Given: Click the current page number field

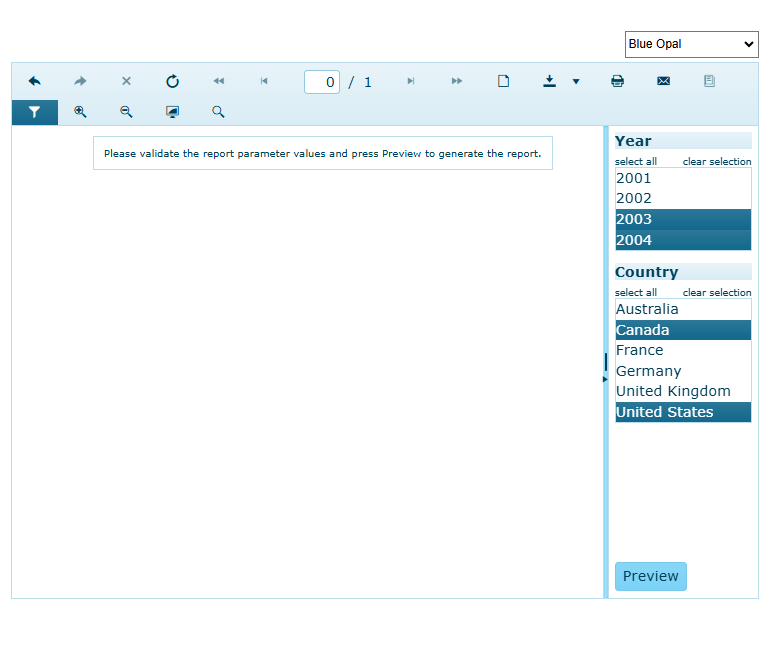Looking at the screenshot, I should click(x=322, y=82).
